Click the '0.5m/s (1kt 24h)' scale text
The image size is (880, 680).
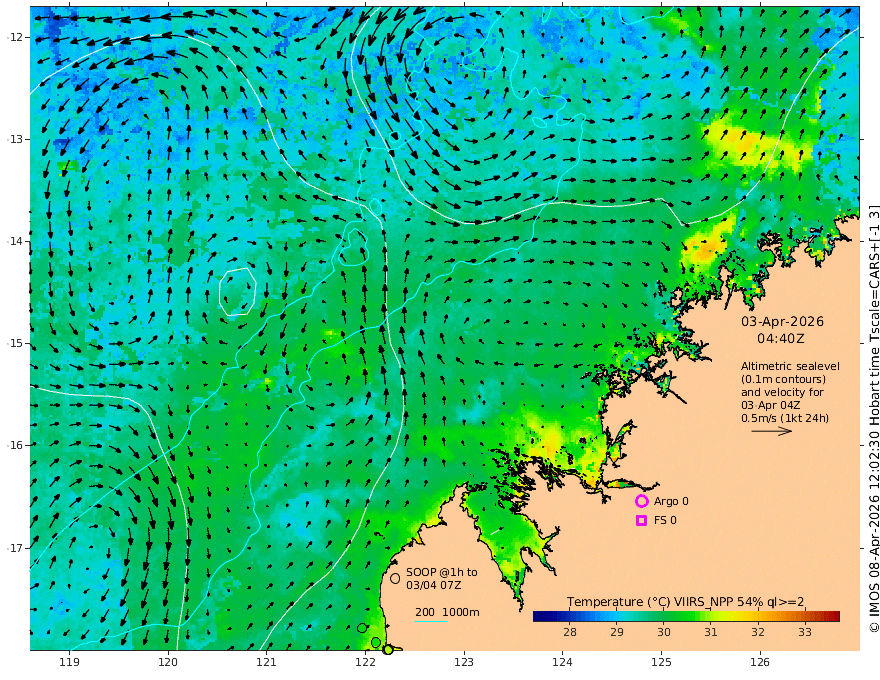click(x=785, y=418)
